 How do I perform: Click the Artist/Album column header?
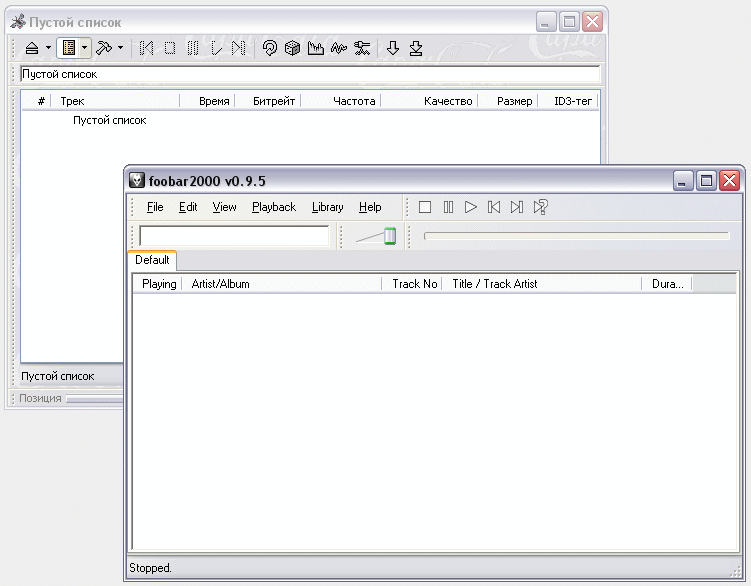[x=282, y=284]
